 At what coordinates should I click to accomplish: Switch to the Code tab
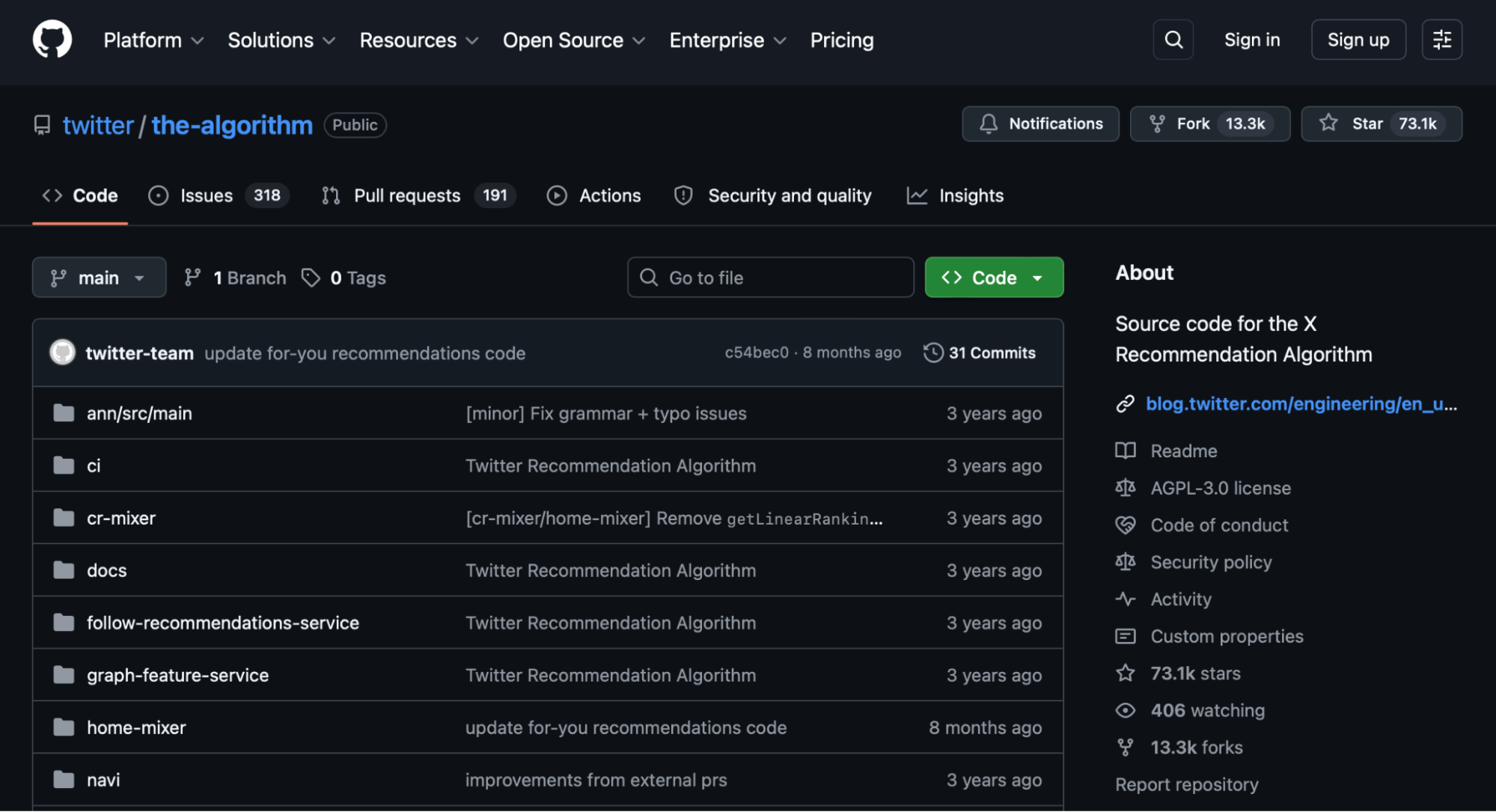click(x=80, y=196)
